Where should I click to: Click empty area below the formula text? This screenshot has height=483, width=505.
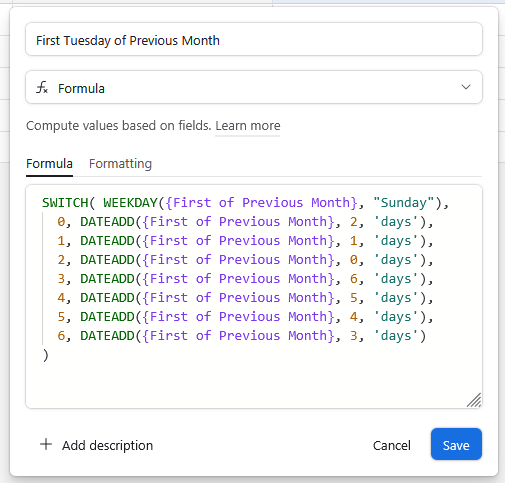[x=254, y=383]
